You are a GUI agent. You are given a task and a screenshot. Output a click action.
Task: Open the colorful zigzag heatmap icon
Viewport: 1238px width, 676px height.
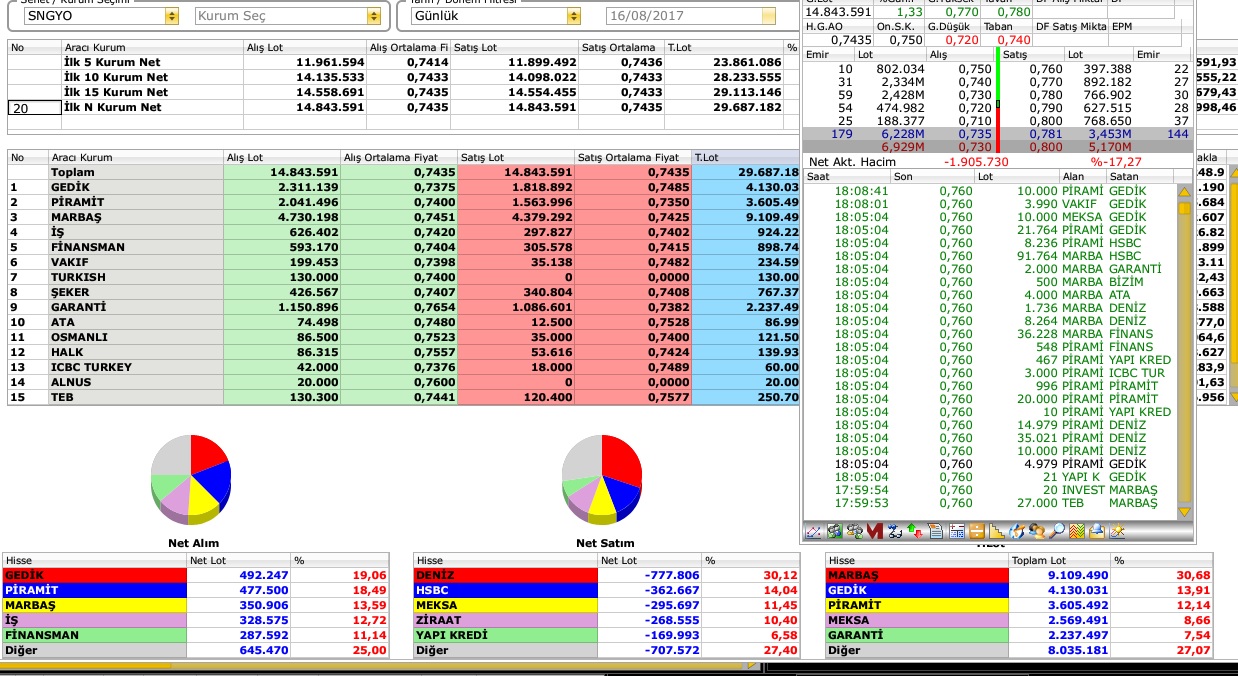(1077, 531)
